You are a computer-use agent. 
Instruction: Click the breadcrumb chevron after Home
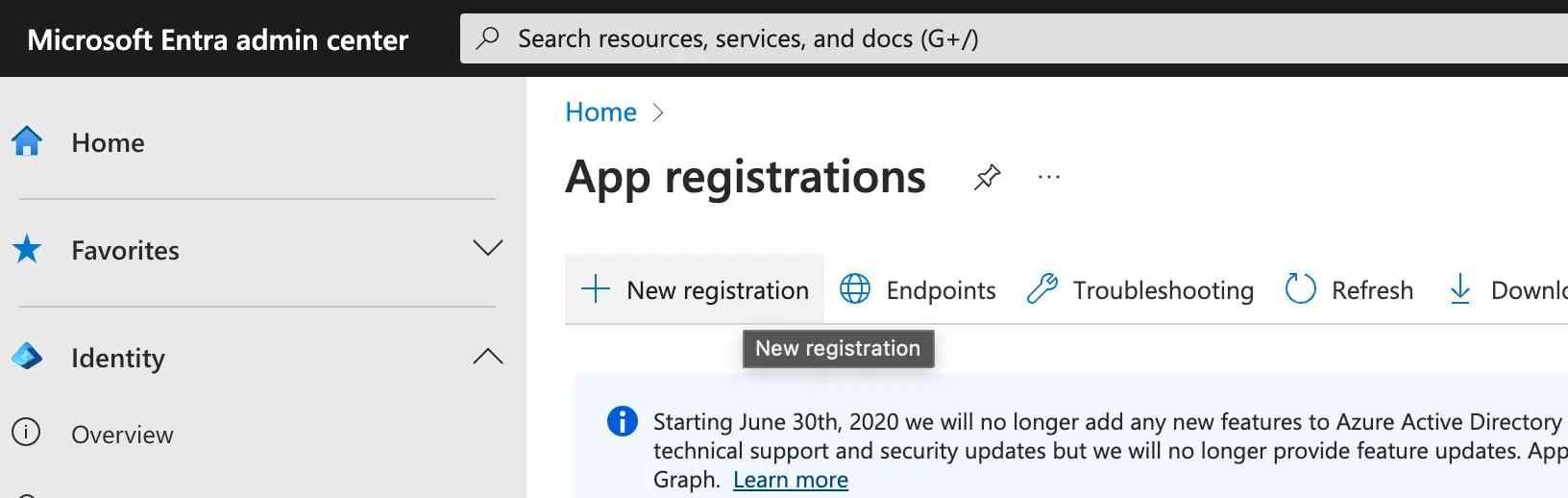(x=658, y=112)
